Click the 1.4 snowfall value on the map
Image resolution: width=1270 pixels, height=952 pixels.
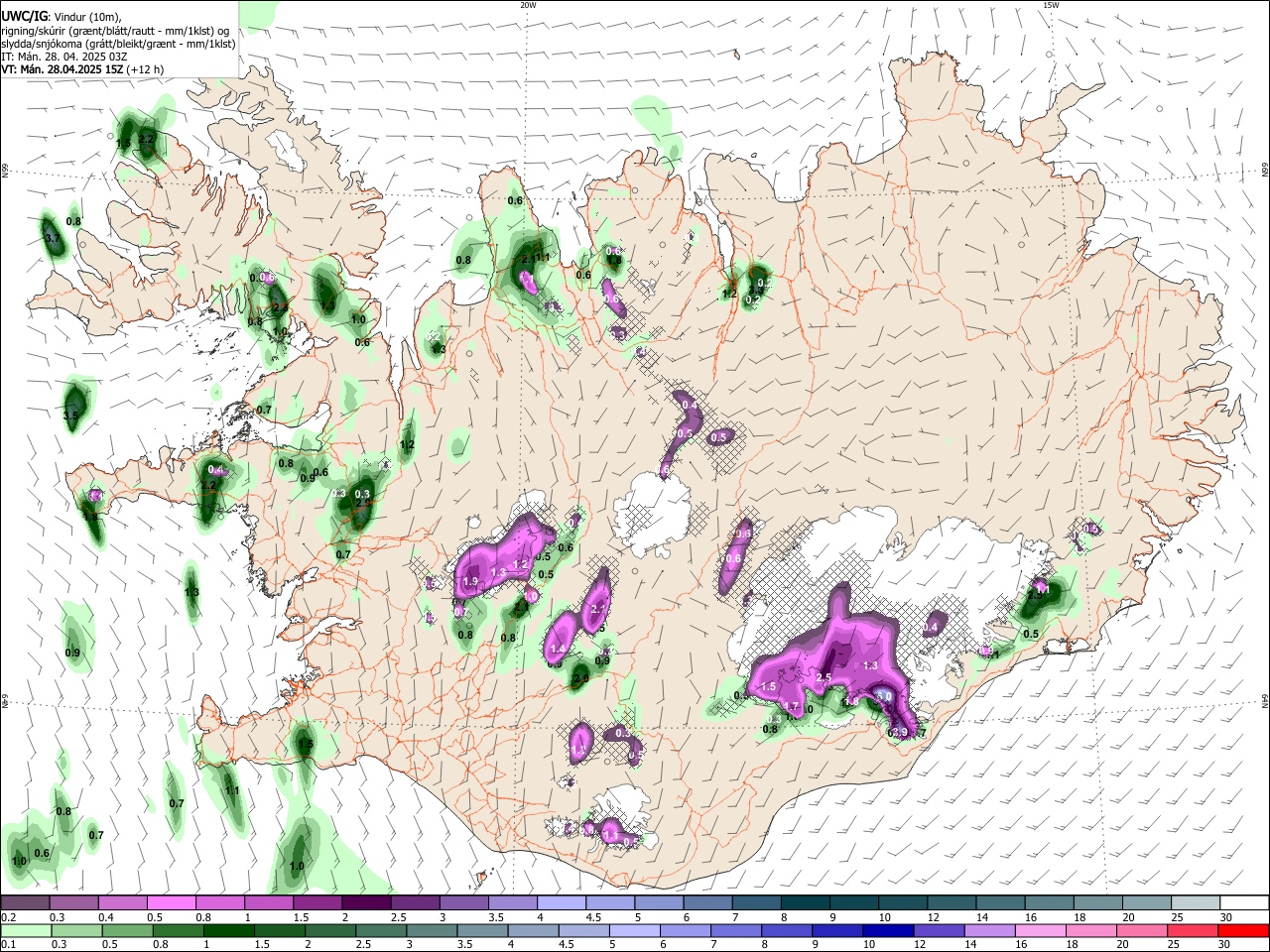point(557,649)
